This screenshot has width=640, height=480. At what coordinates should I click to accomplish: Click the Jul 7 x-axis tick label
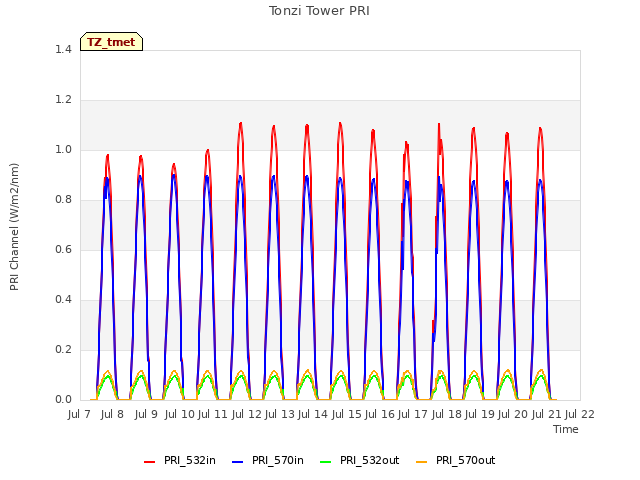pyautogui.click(x=79, y=414)
